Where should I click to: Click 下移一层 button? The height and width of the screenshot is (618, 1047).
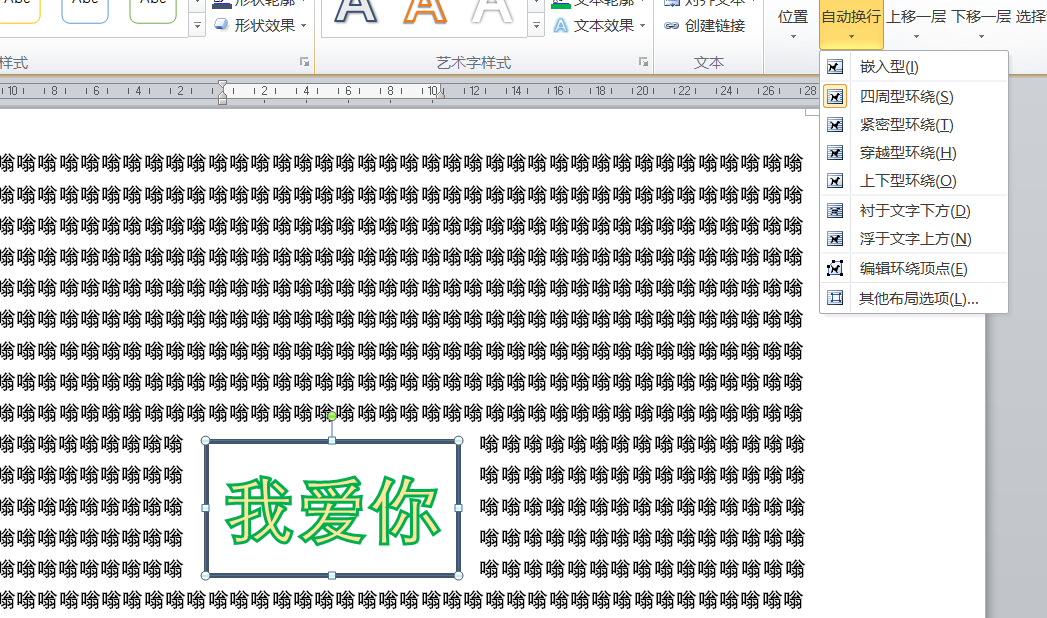point(980,24)
